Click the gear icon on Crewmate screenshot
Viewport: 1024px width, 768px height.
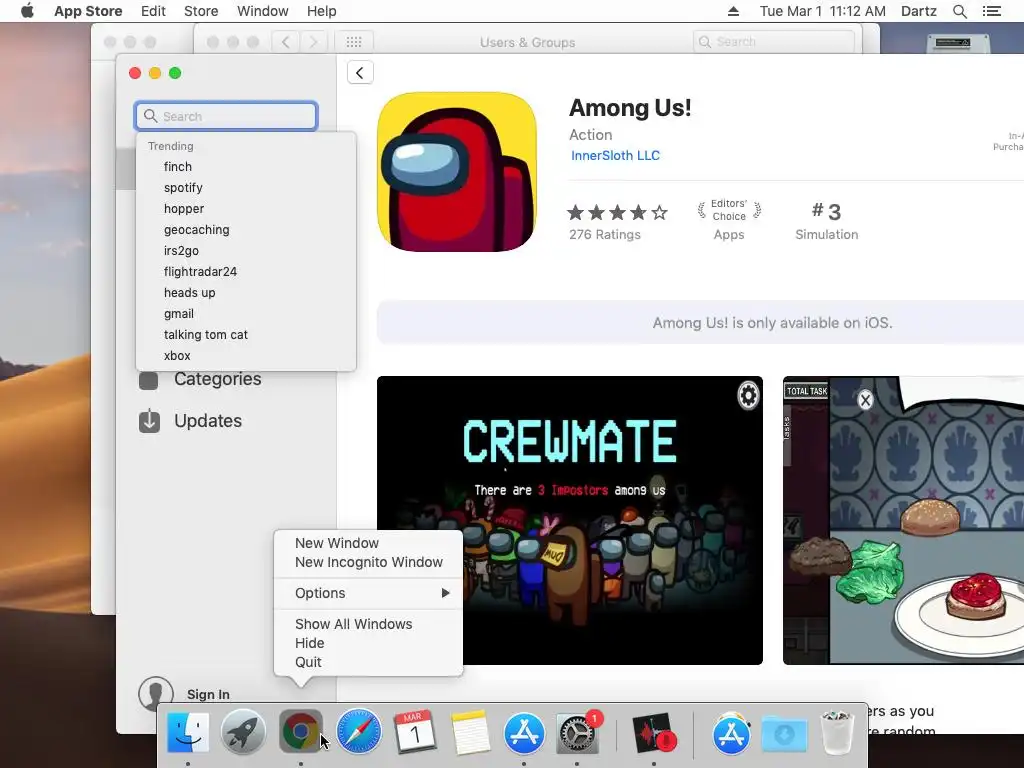(x=748, y=395)
